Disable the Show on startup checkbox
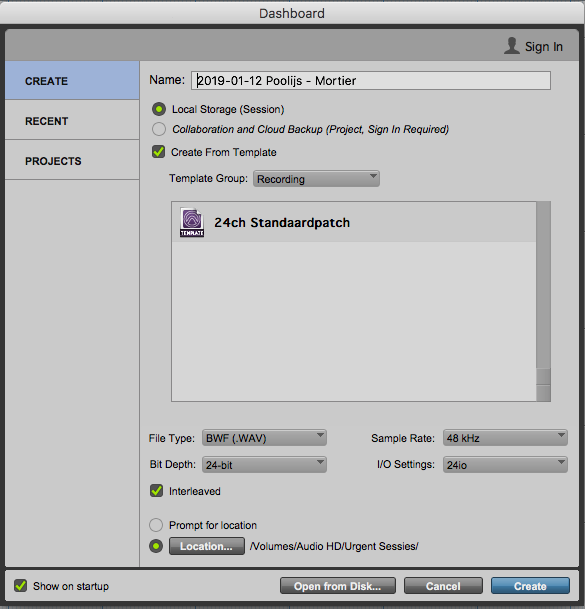 pyautogui.click(x=21, y=586)
